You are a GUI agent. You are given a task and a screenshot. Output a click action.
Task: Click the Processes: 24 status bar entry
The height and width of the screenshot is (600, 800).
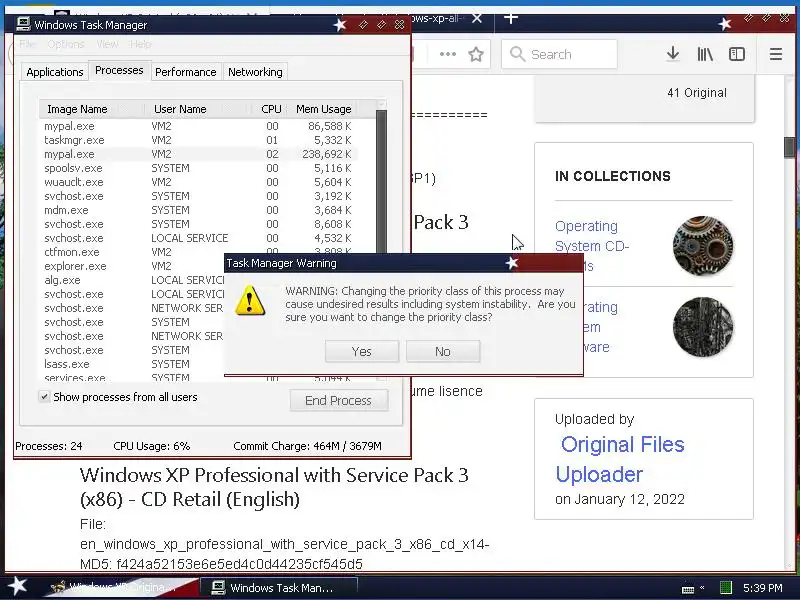[x=49, y=446]
